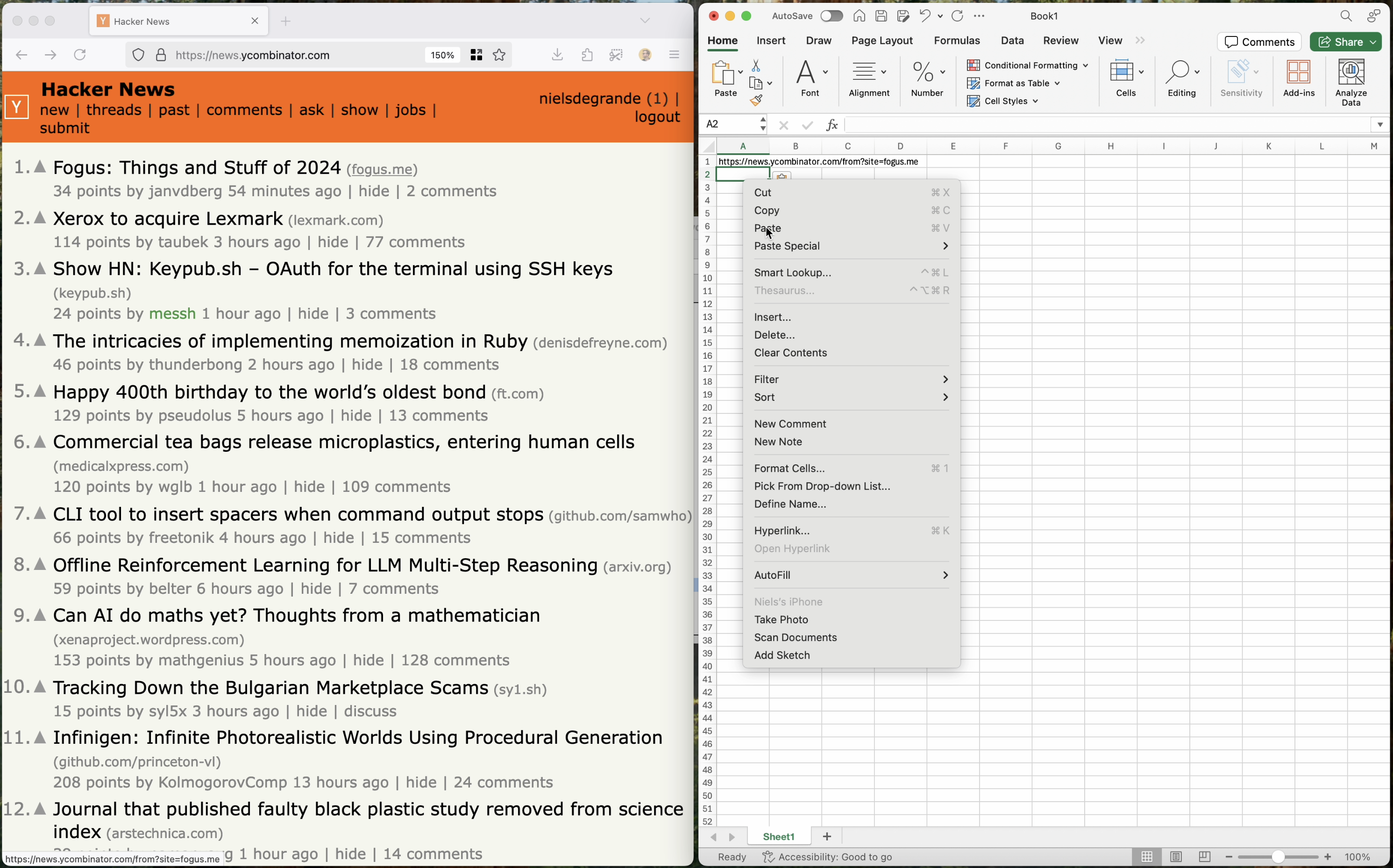Screen dimensions: 1393x868
Task: Reload the Hacker News page
Action: point(80,55)
